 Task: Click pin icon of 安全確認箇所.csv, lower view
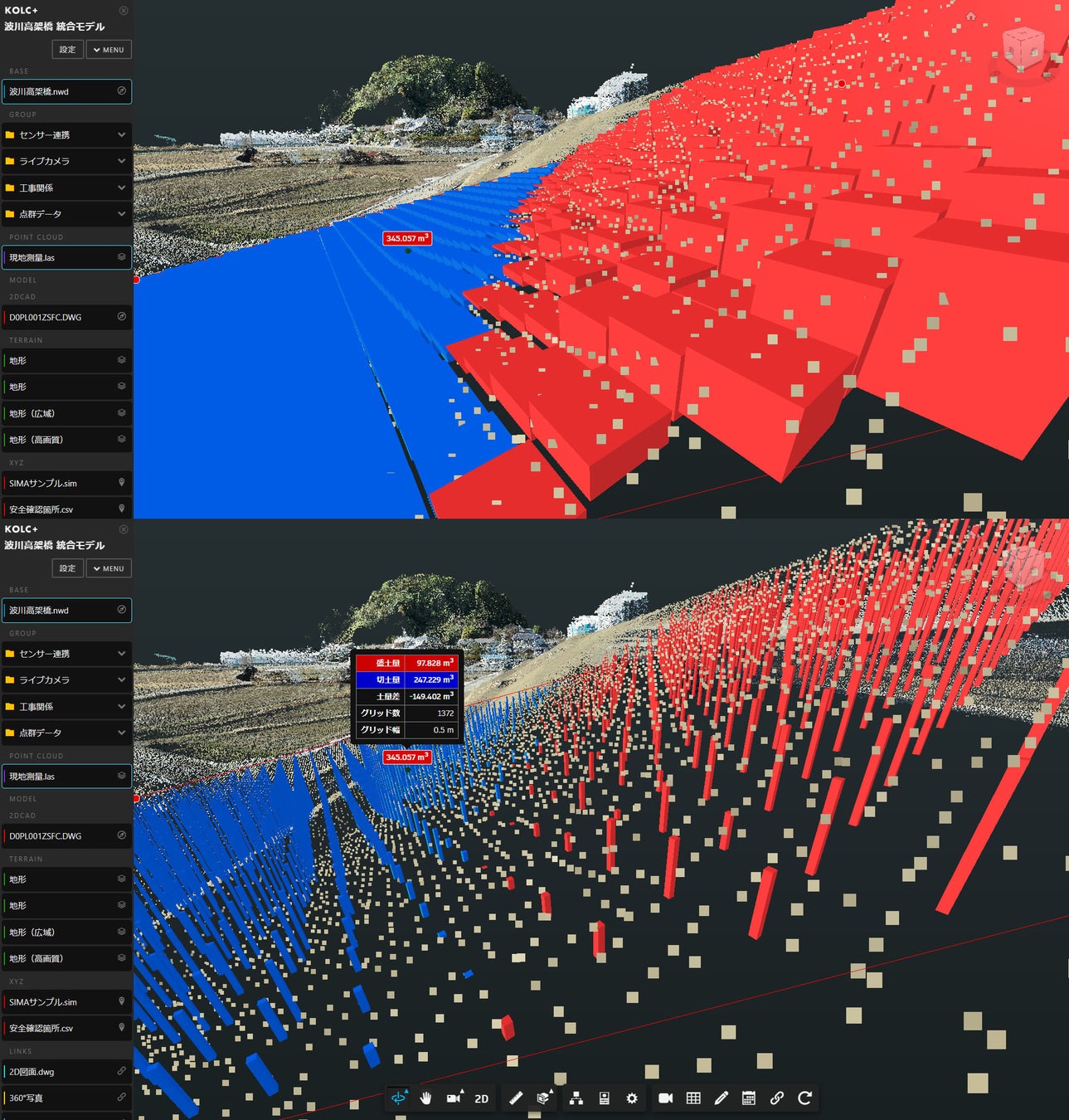[x=121, y=1028]
